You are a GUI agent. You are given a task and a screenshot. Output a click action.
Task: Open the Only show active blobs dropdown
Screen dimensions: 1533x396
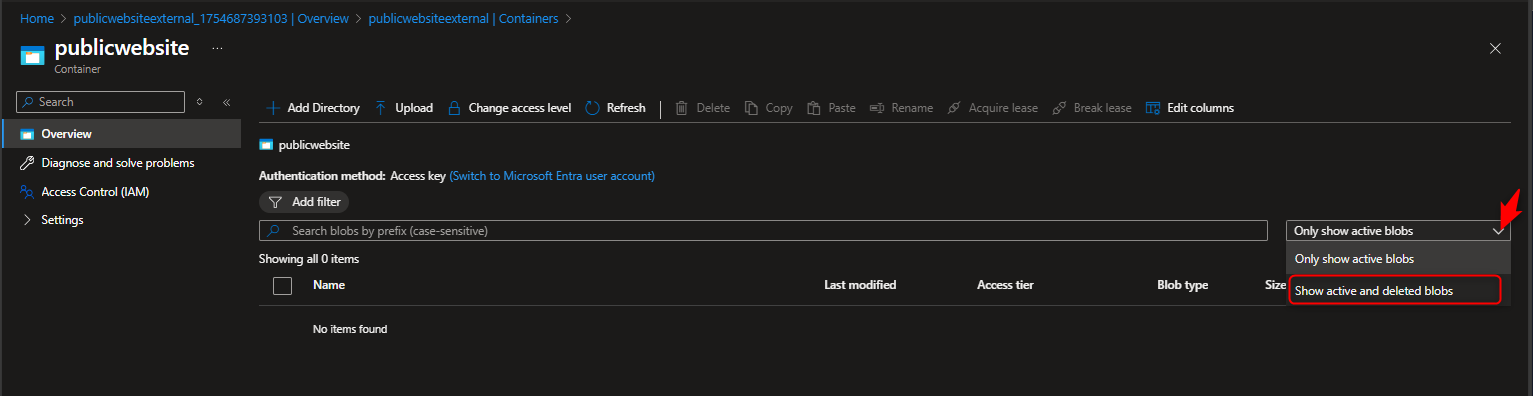click(x=1398, y=231)
